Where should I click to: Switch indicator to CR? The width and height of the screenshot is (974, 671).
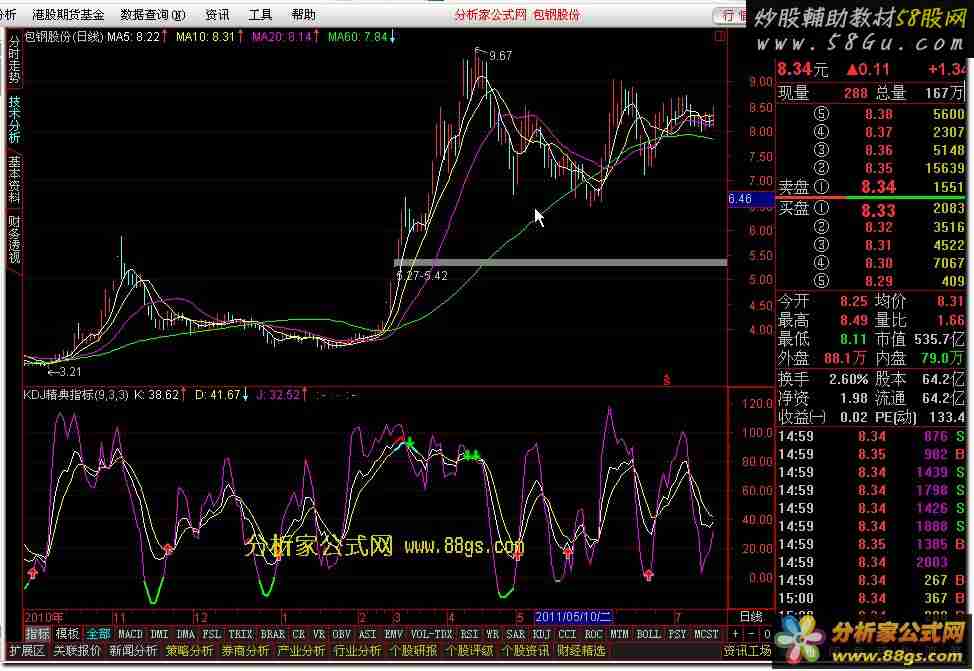pos(299,634)
